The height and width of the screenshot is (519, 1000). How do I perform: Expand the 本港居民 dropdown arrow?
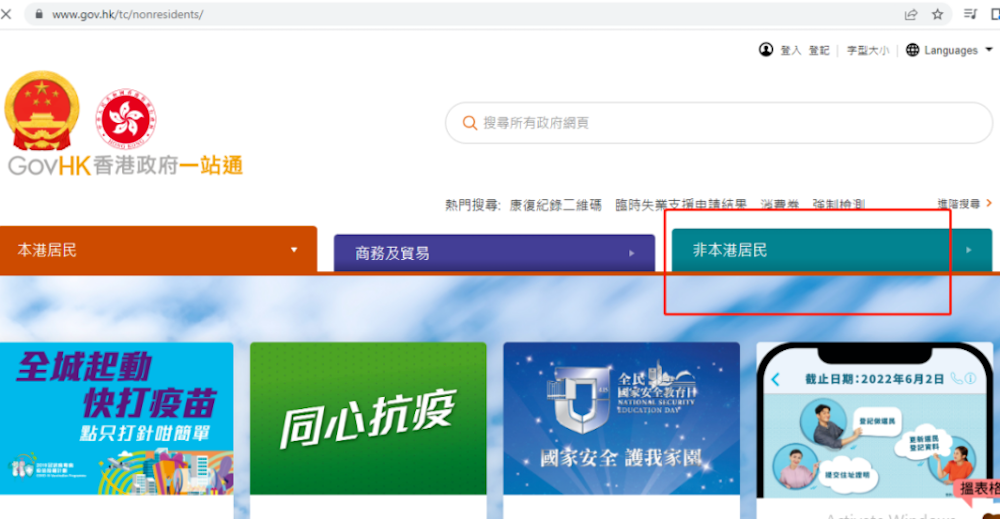[294, 250]
